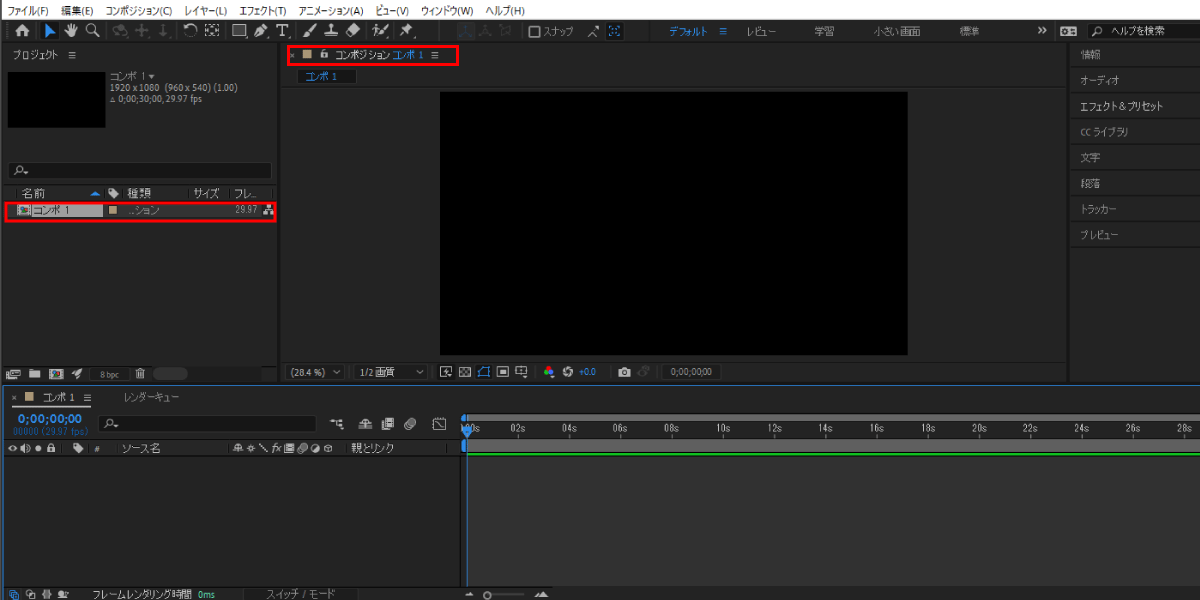The height and width of the screenshot is (600, 1200).
Task: Switch to the レンダーキュー tab
Action: (152, 398)
